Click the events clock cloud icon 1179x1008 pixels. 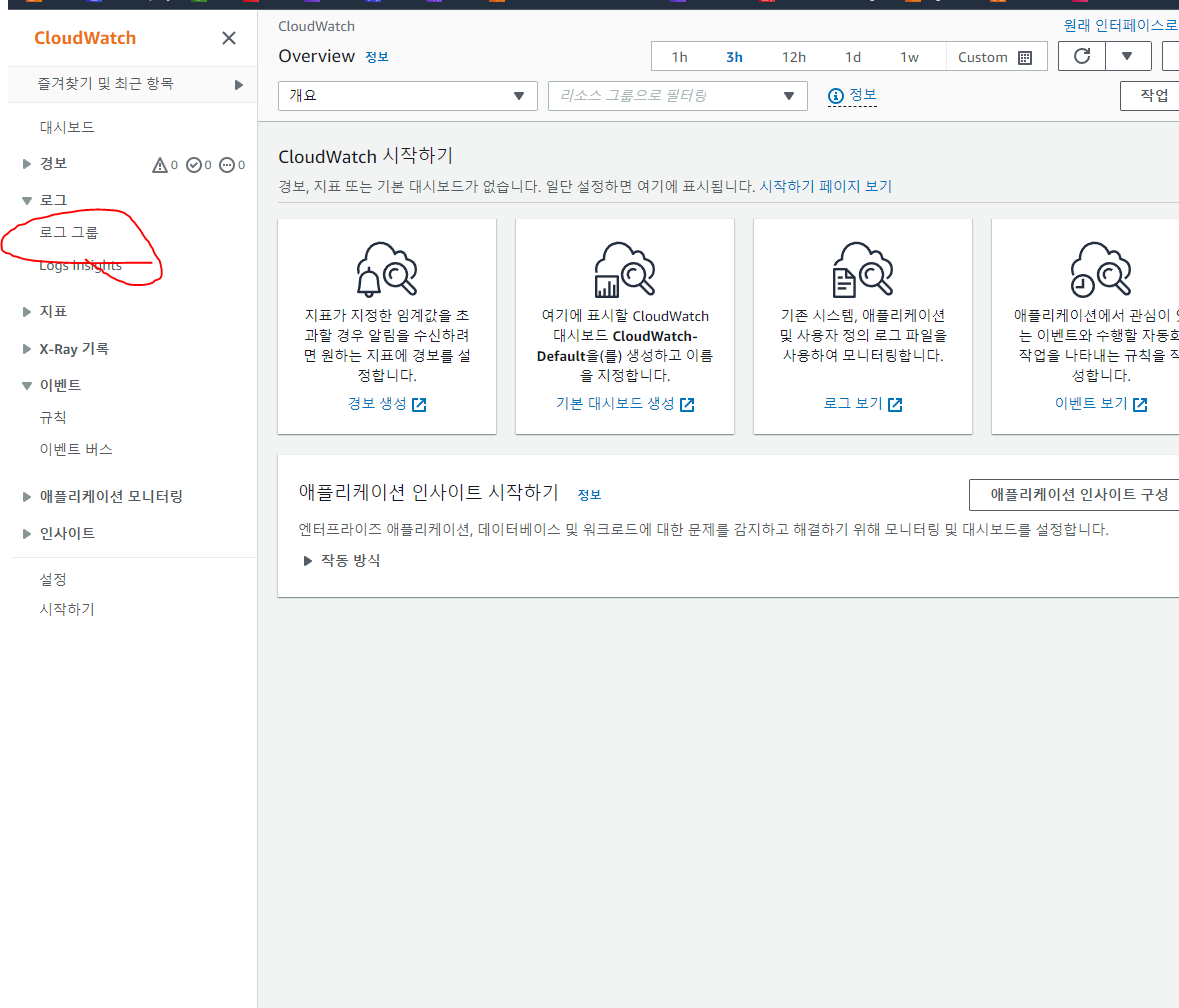point(1100,269)
